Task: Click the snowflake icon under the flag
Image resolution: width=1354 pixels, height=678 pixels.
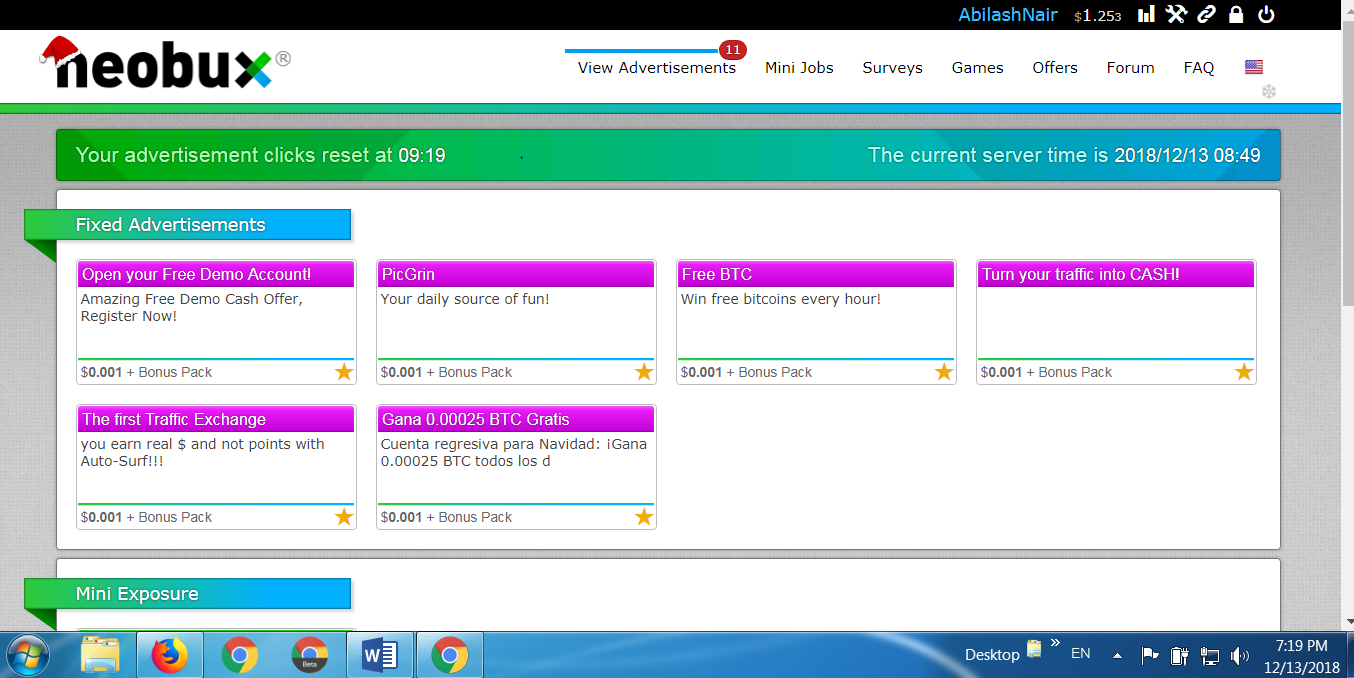Action: (1269, 92)
